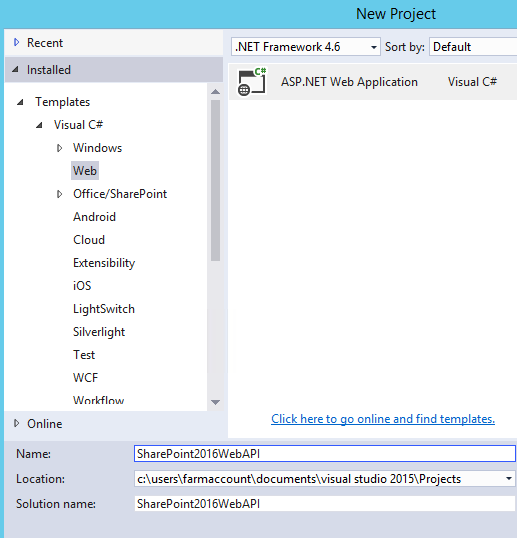The width and height of the screenshot is (517, 538).
Task: Click the Visual C# language label in template row
Action: [472, 82]
